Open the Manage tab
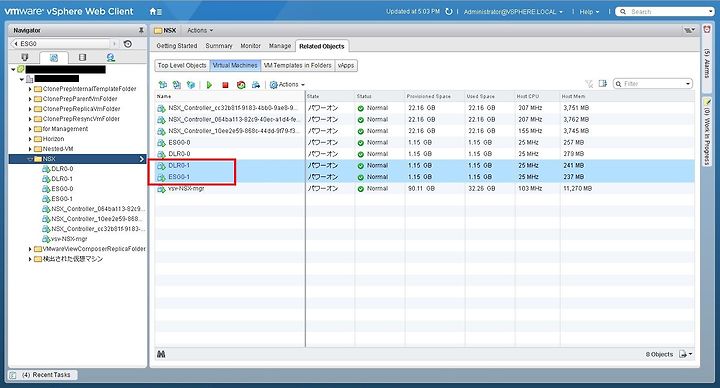Image resolution: width=720 pixels, height=388 pixels. [x=280, y=46]
